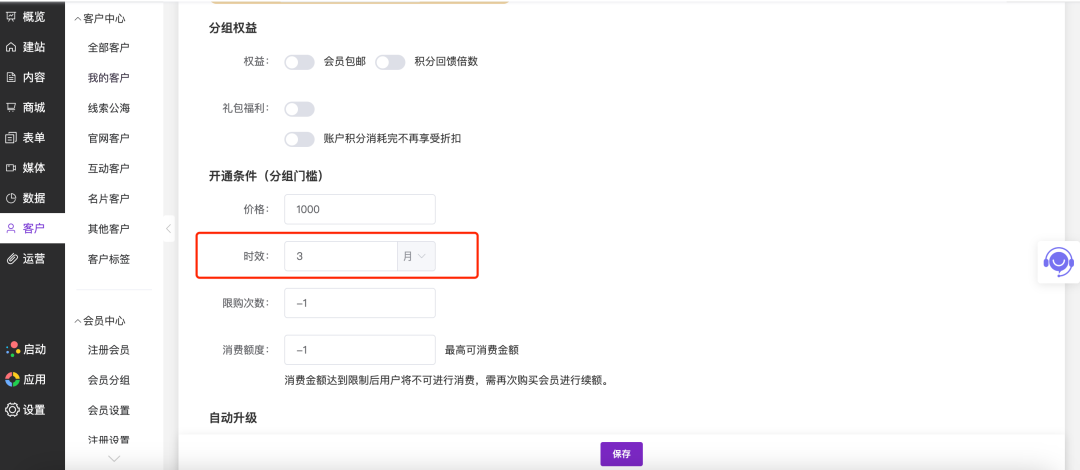This screenshot has width=1080, height=470.
Task: Open 会员设置 menu item
Action: click(109, 410)
